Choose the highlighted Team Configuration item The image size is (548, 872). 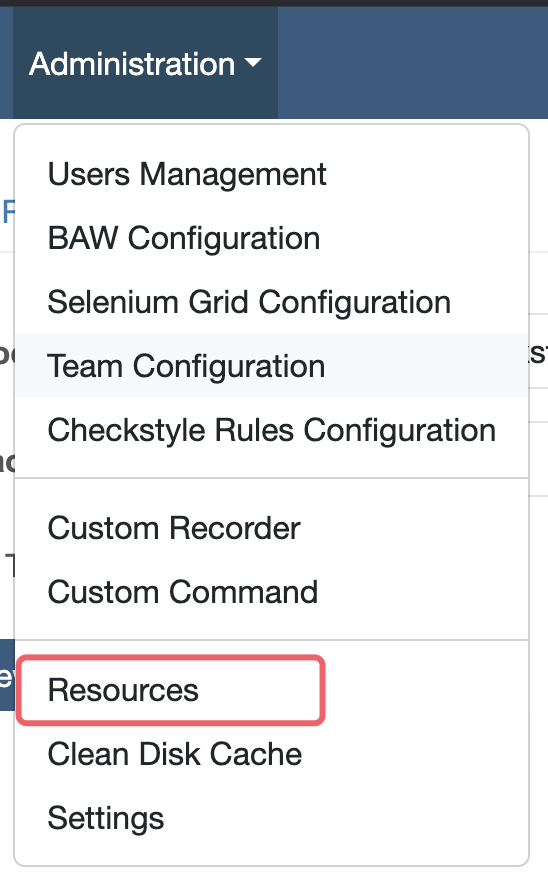271,366
